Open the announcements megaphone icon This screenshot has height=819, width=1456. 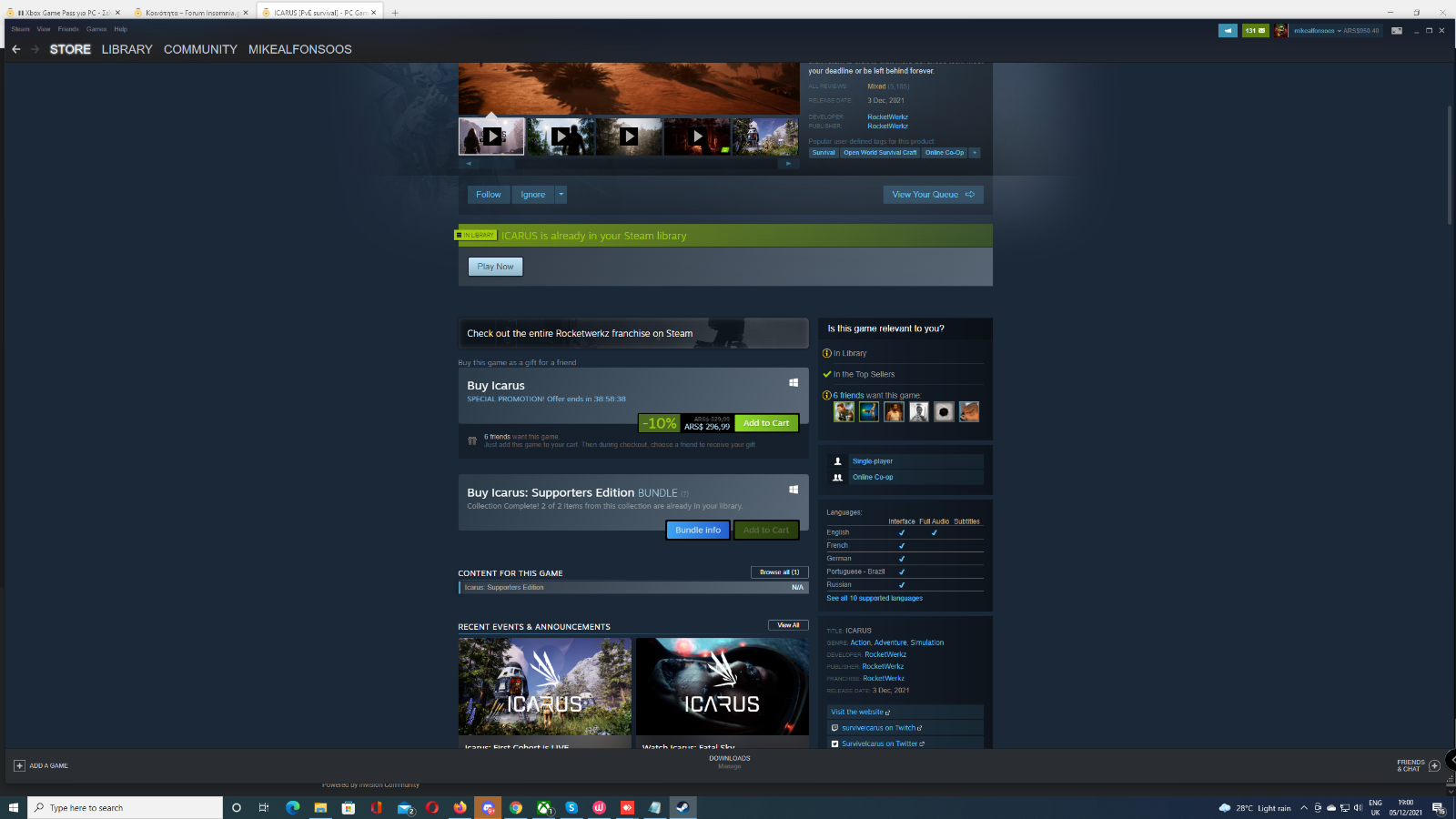(x=1228, y=30)
